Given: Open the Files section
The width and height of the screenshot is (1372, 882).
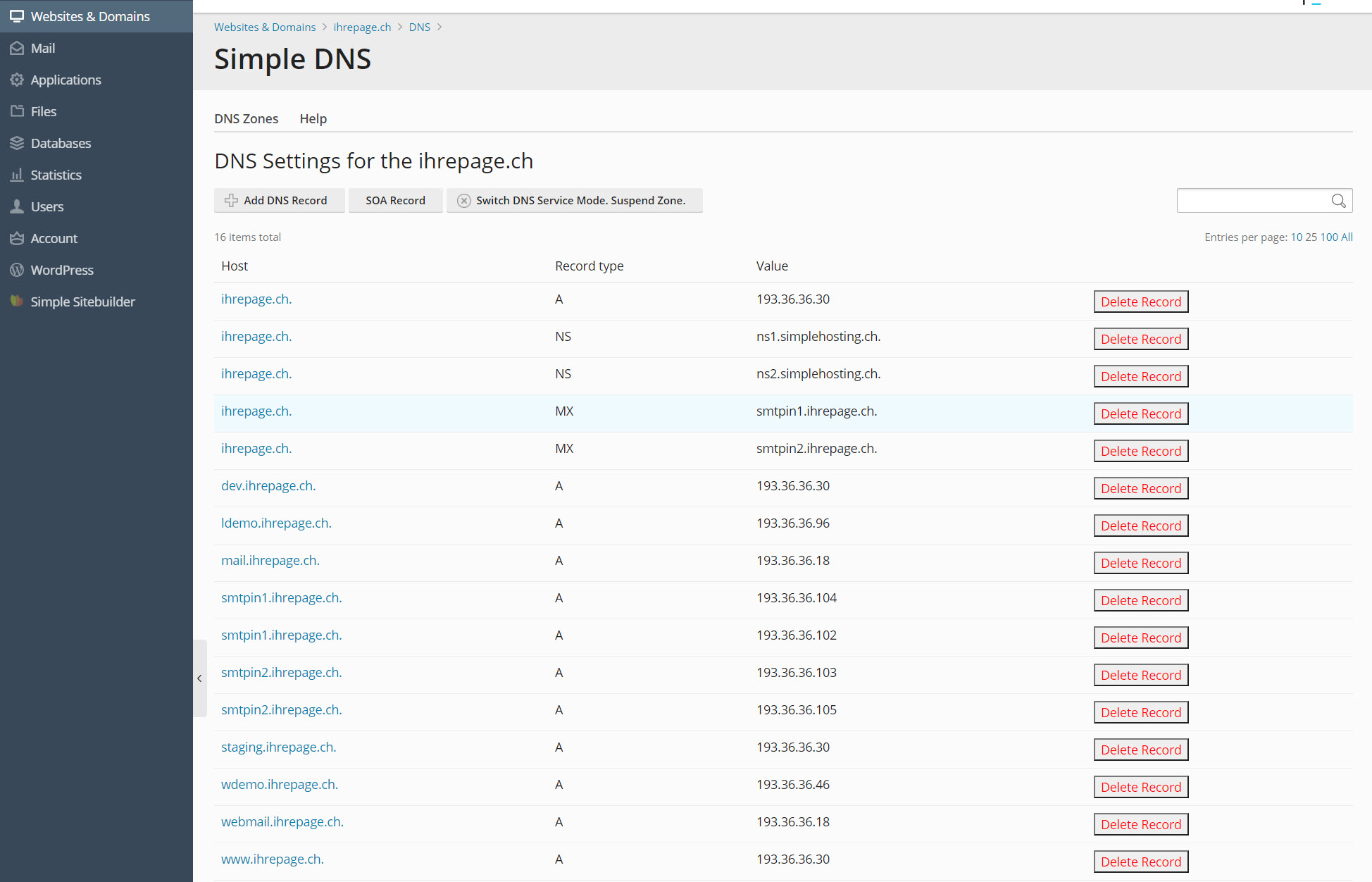Looking at the screenshot, I should 44,111.
